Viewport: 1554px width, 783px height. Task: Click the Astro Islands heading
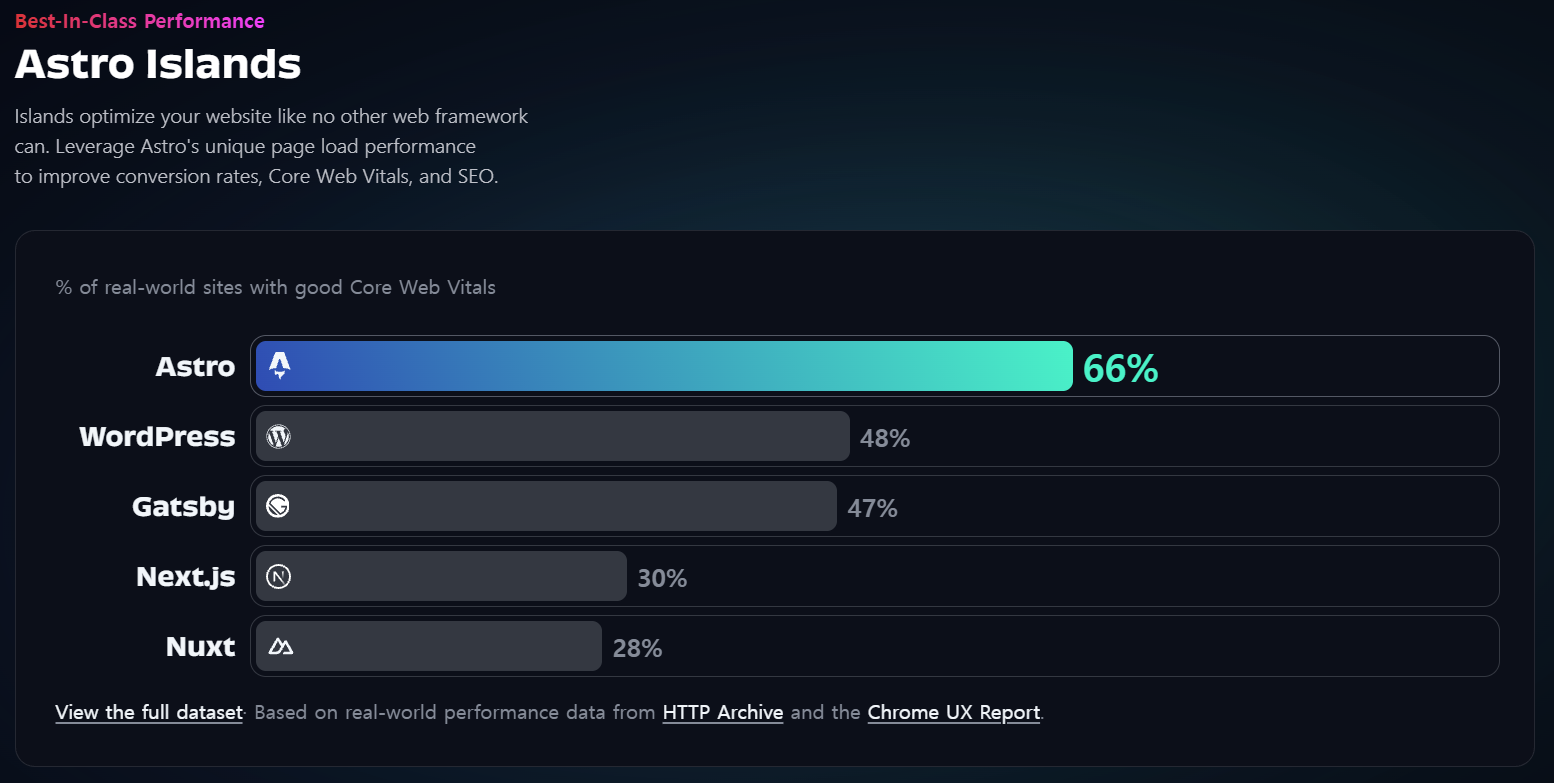point(158,64)
